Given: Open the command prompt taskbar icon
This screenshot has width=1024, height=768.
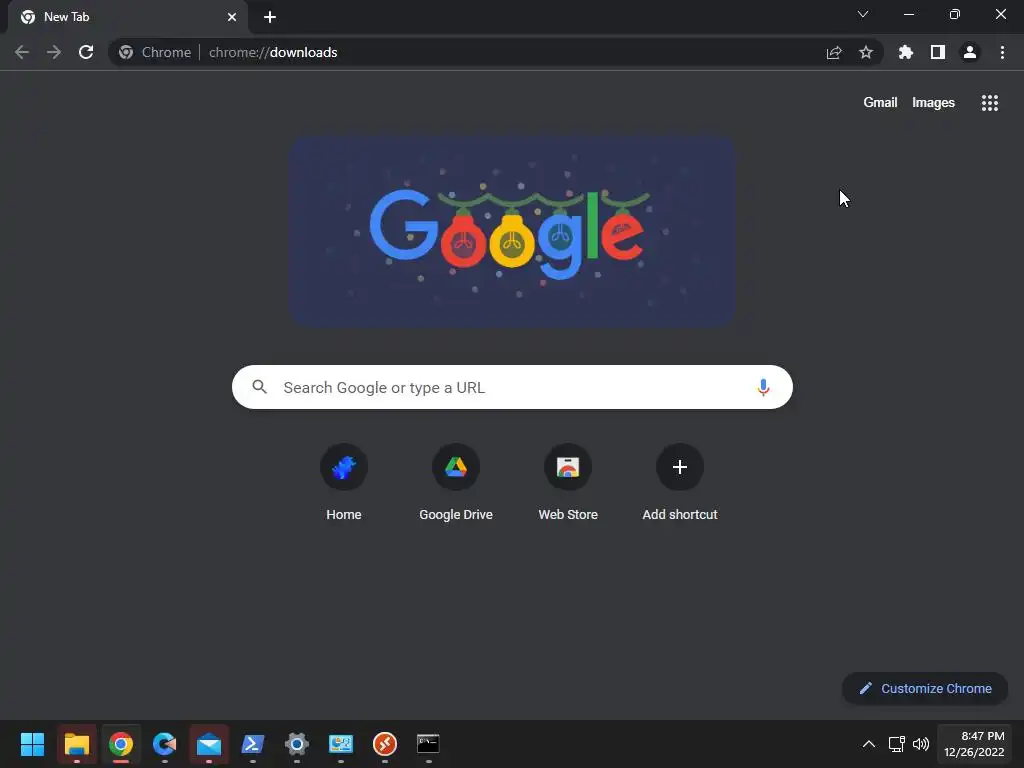Looking at the screenshot, I should tap(428, 744).
